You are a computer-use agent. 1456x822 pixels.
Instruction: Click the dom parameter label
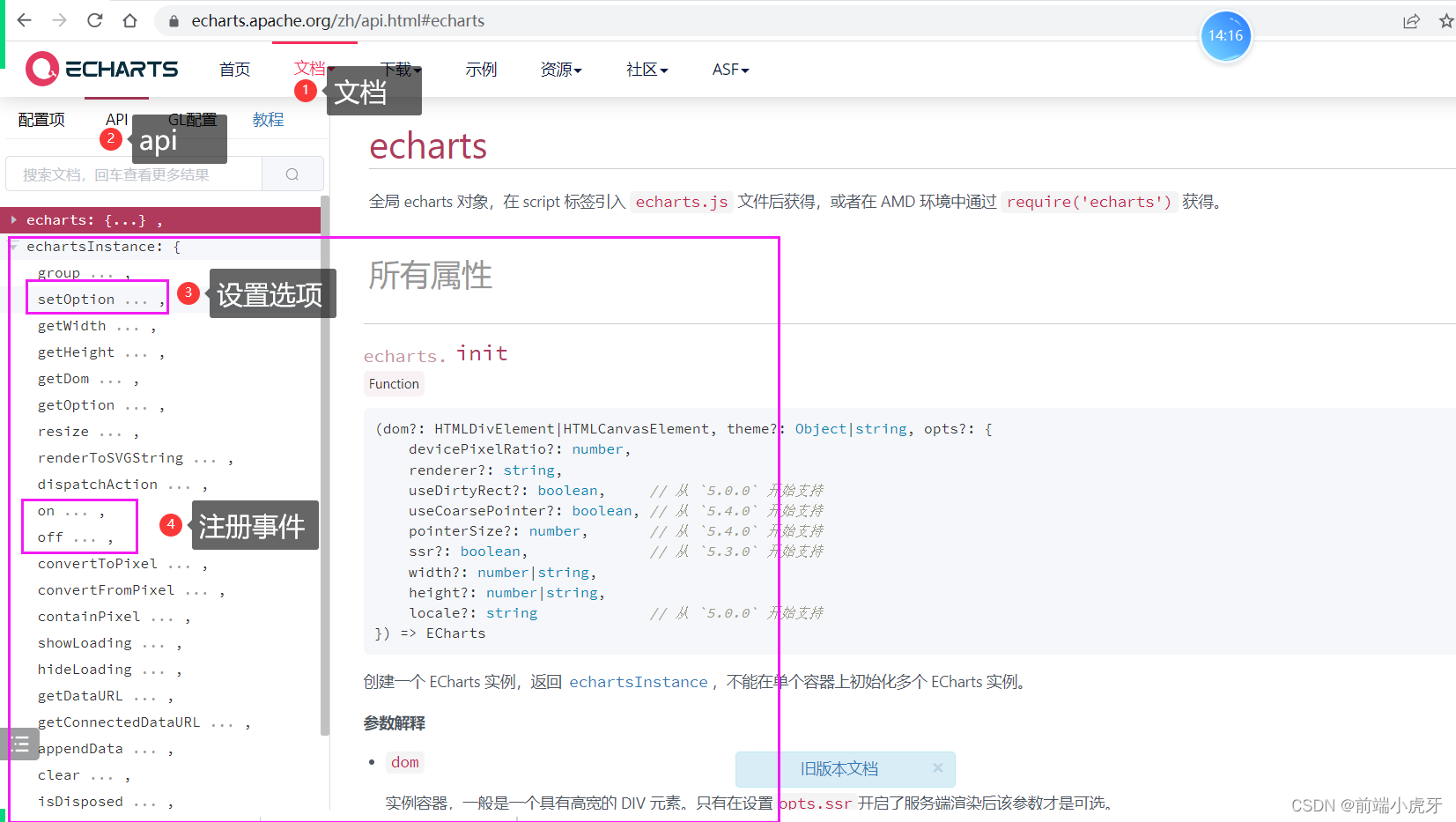(x=405, y=762)
